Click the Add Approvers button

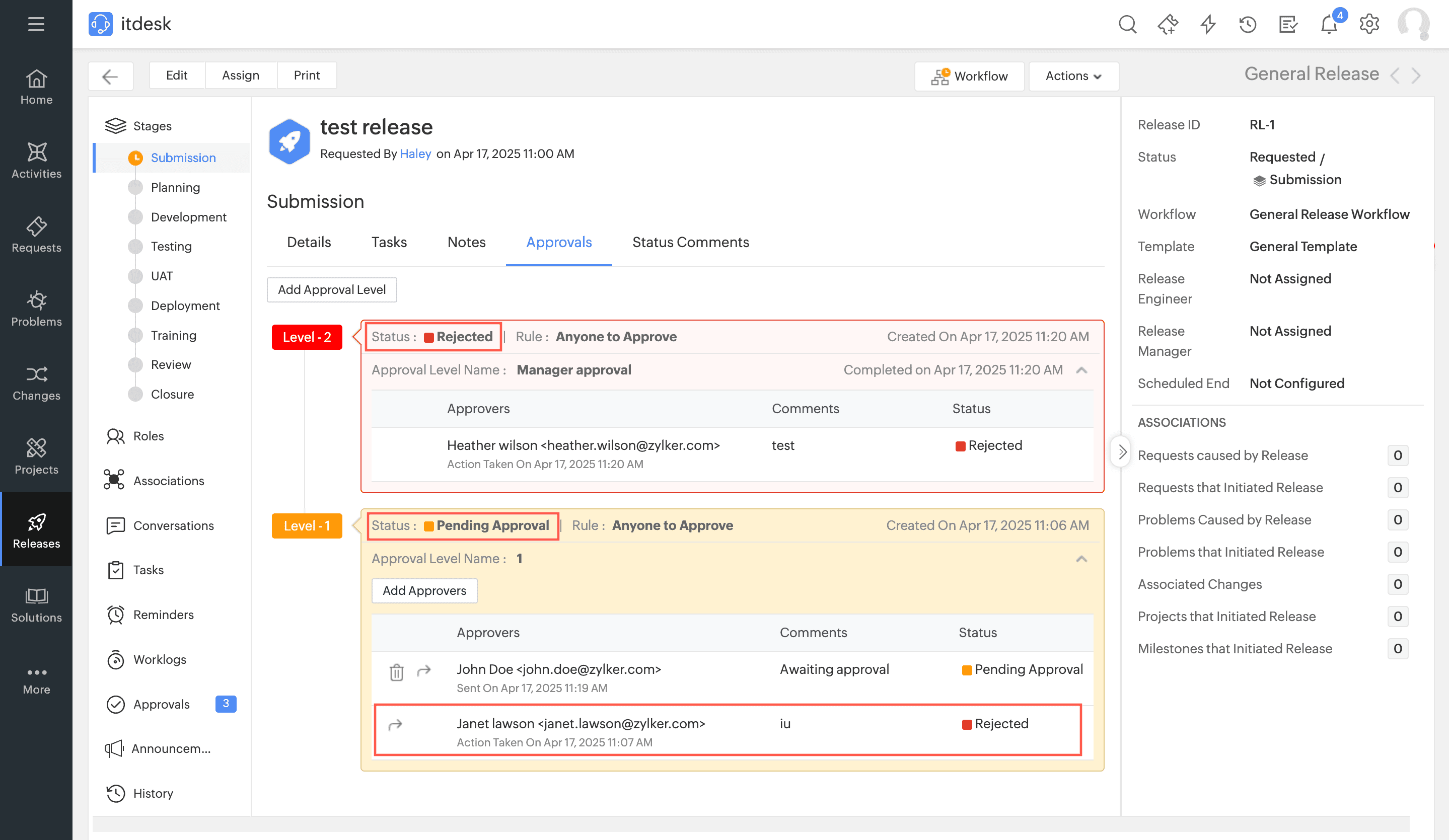pos(424,590)
